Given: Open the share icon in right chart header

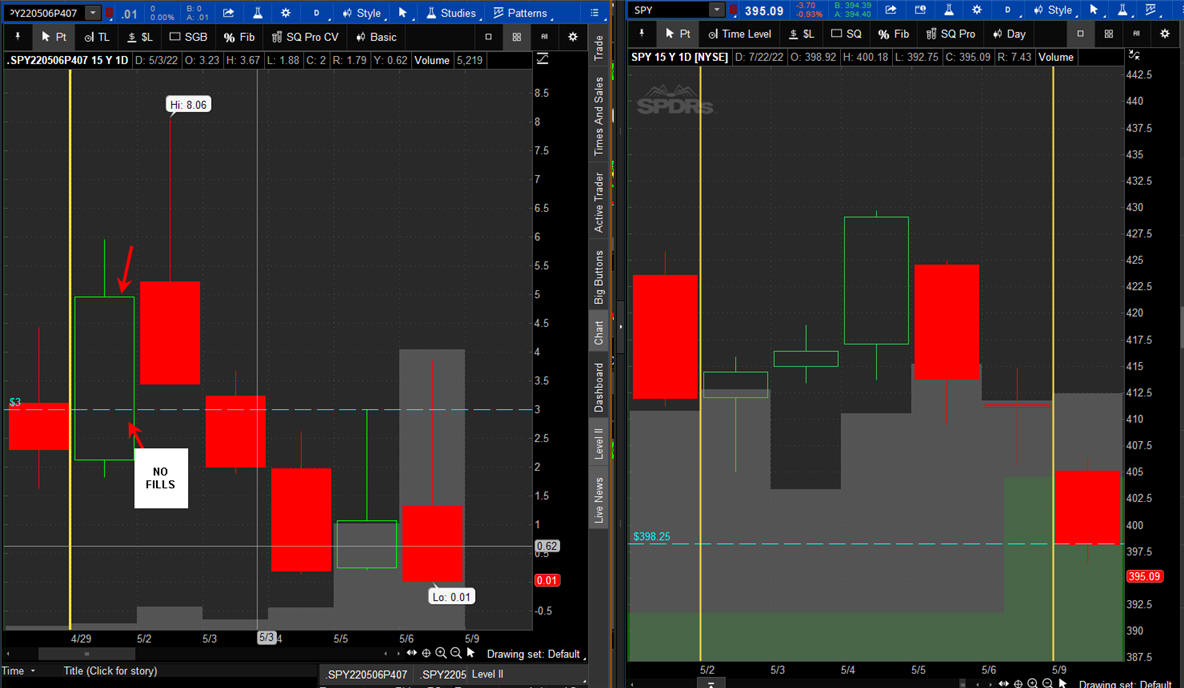Looking at the screenshot, I should (891, 10).
